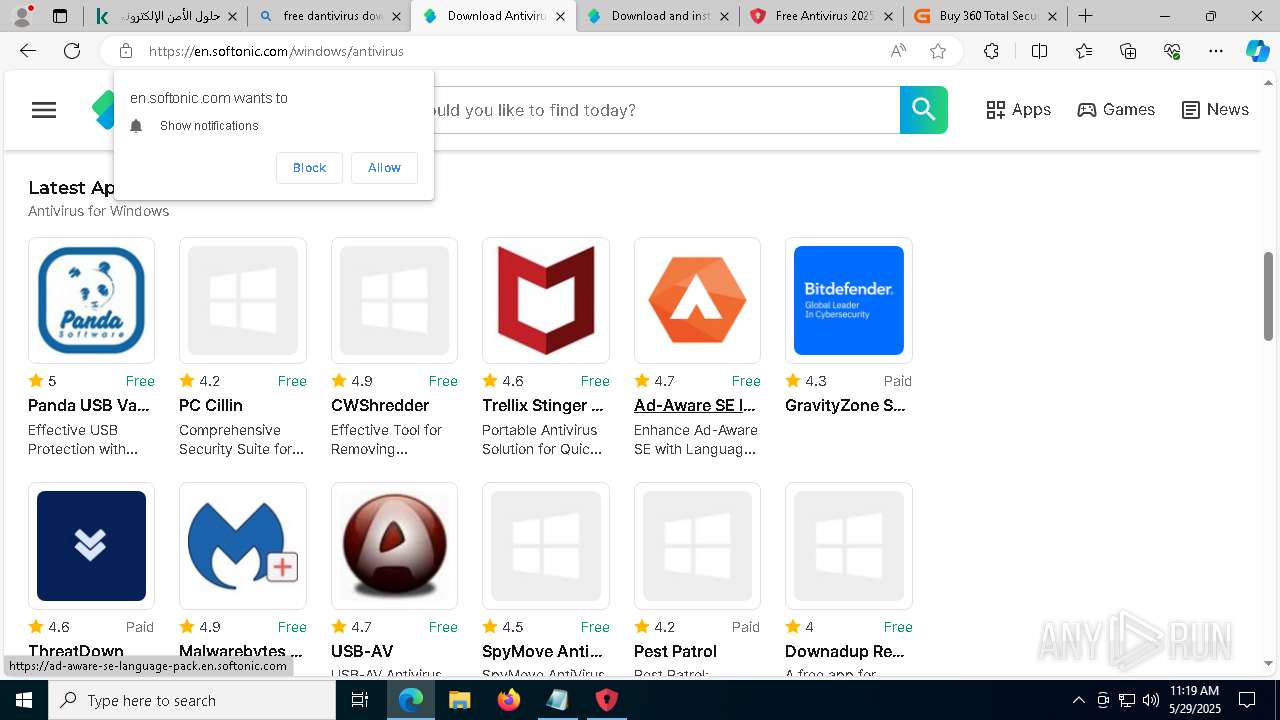Switch to Free Antivirus 2025 tab
Screen dimensions: 1280x720
[821, 16]
